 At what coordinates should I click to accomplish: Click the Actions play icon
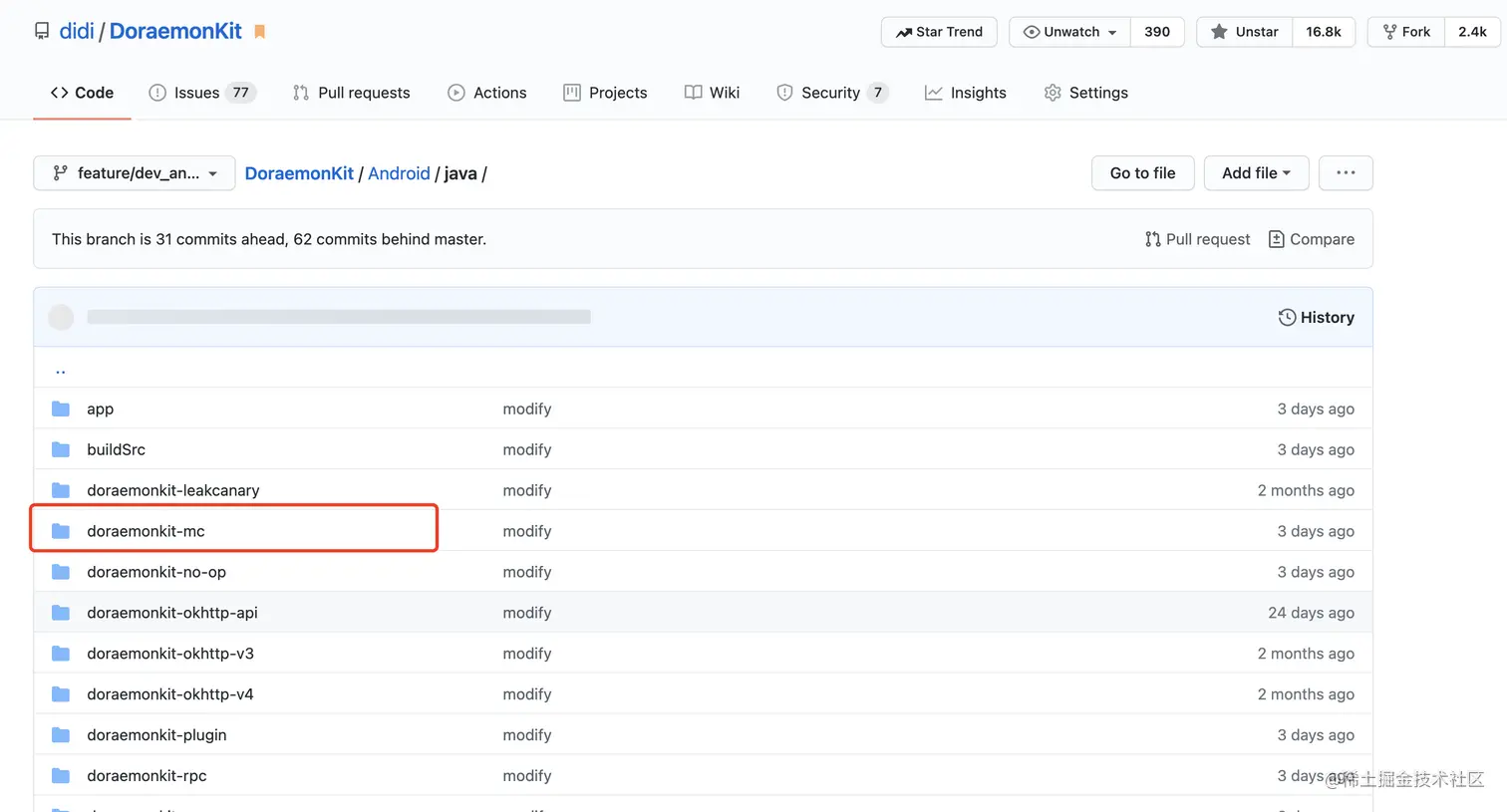[x=456, y=93]
